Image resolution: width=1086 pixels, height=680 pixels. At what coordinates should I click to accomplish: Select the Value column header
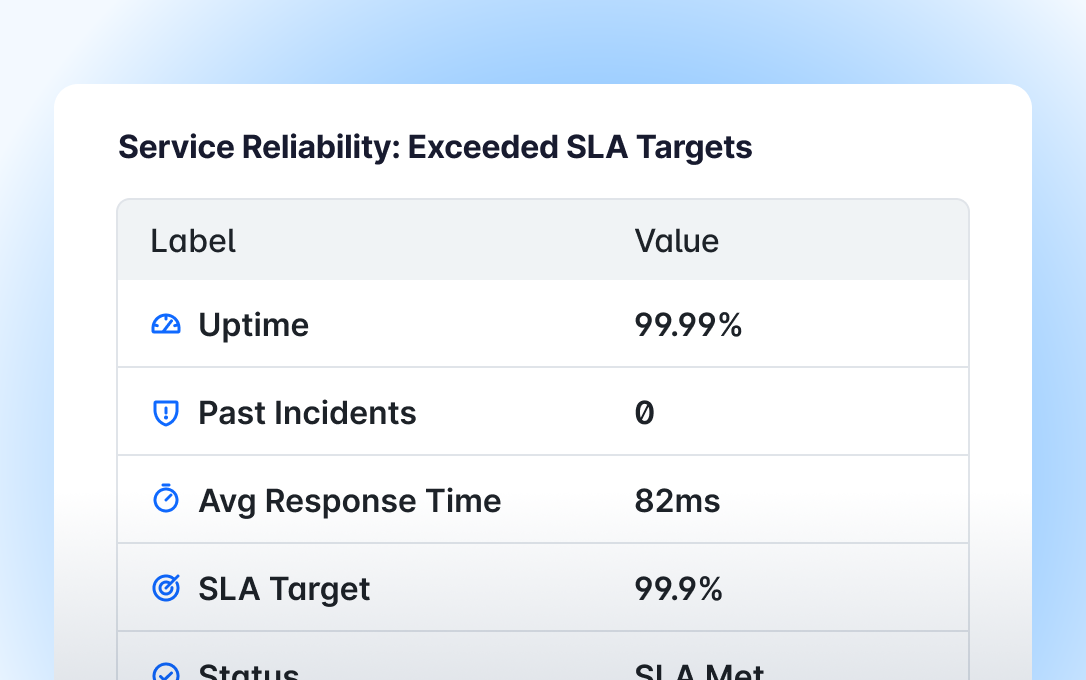(x=676, y=241)
